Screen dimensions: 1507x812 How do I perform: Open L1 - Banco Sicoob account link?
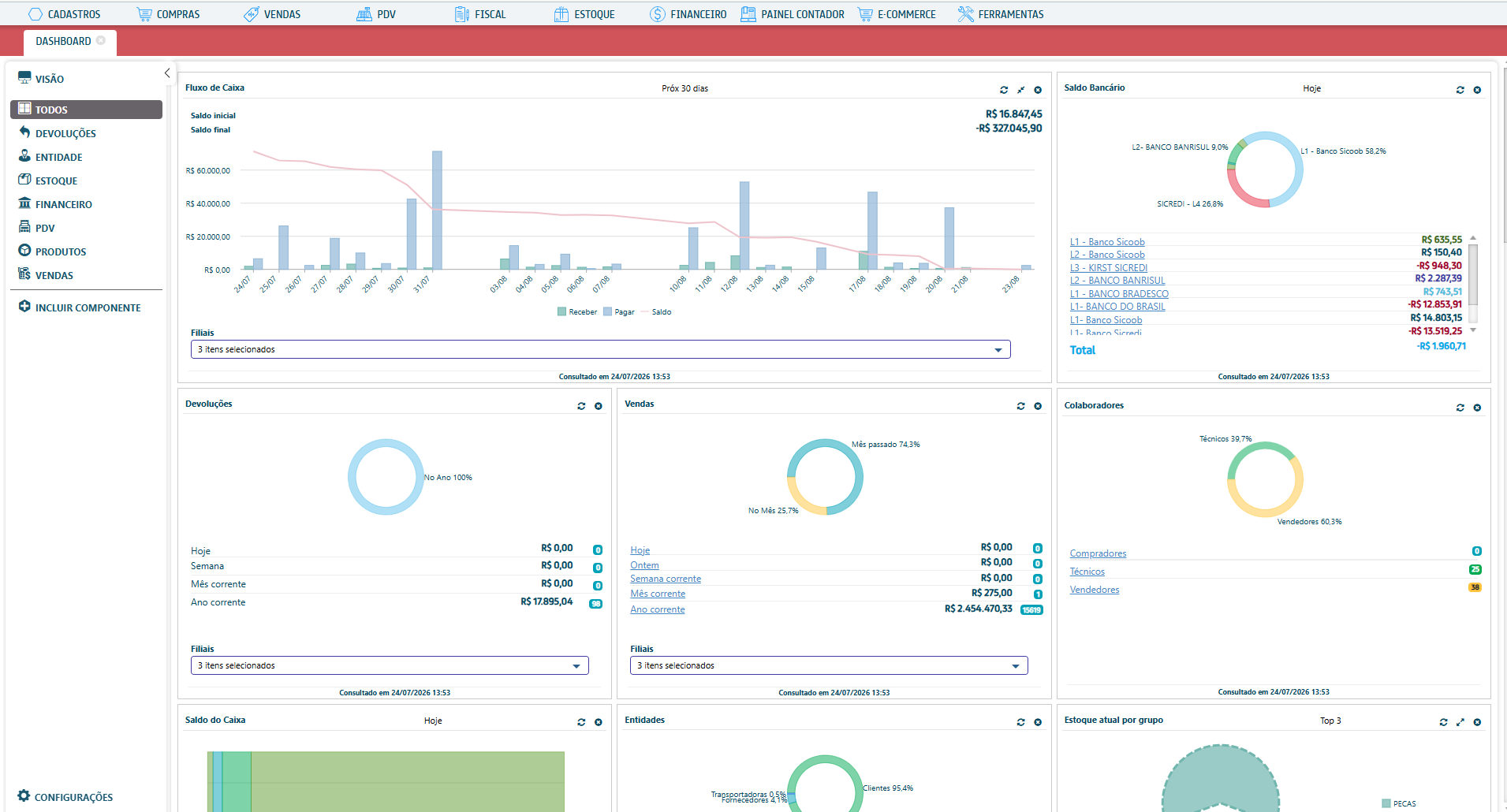click(1107, 242)
